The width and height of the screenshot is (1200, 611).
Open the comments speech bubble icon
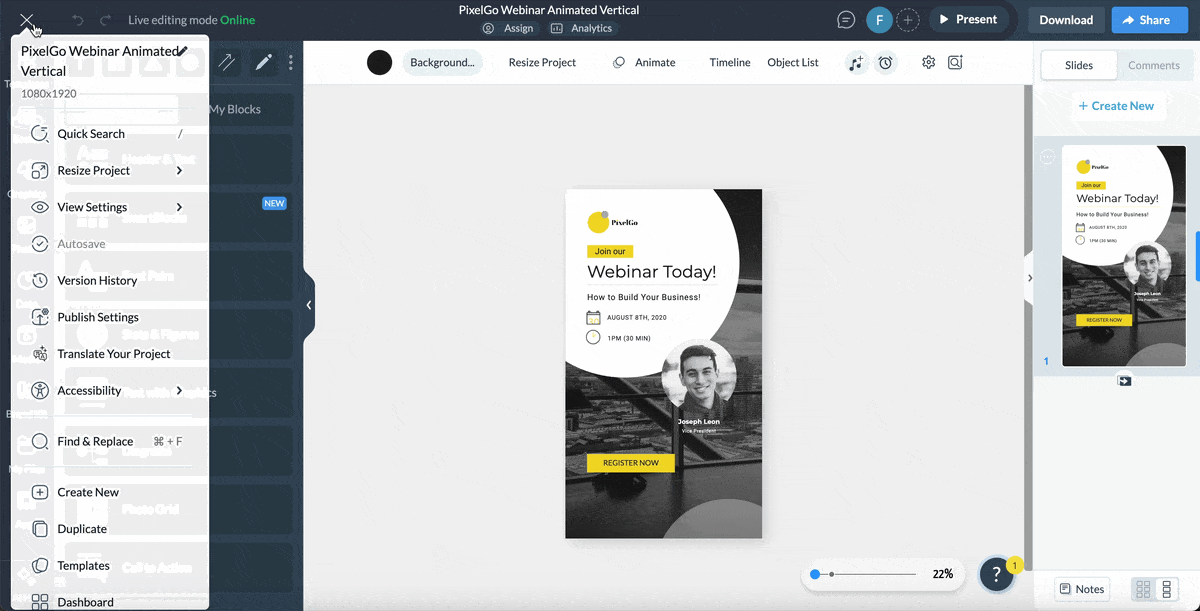tap(847, 20)
